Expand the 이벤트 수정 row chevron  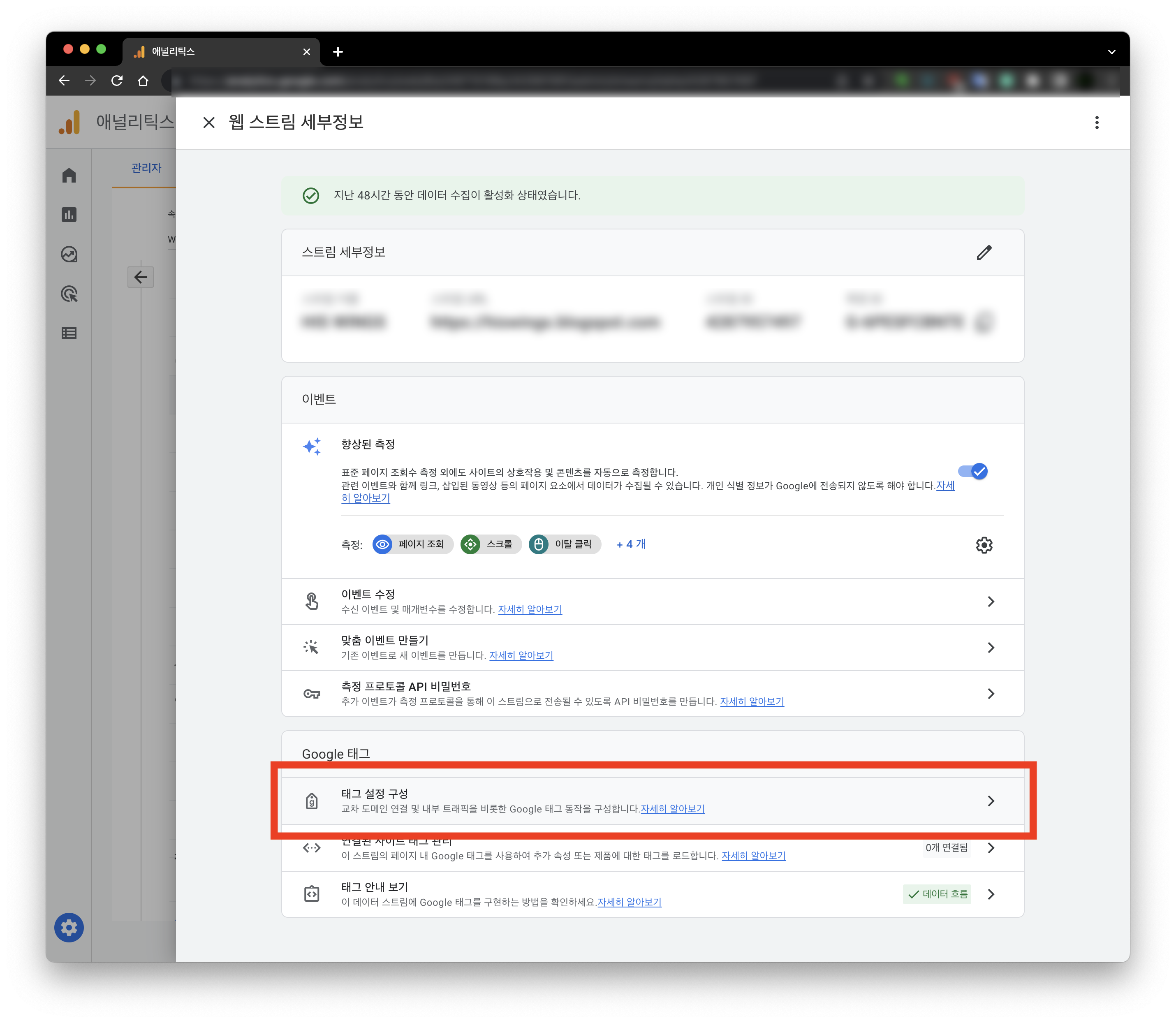991,602
